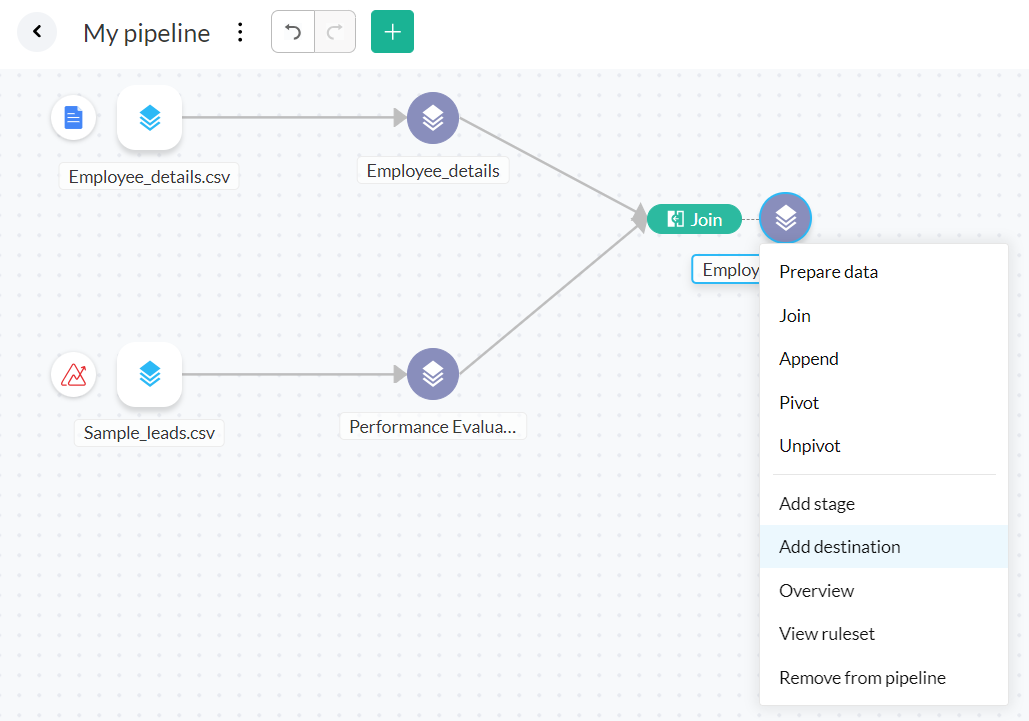Select the Sample_leads.csv source stage icon
Image resolution: width=1029 pixels, height=721 pixels.
[150, 375]
